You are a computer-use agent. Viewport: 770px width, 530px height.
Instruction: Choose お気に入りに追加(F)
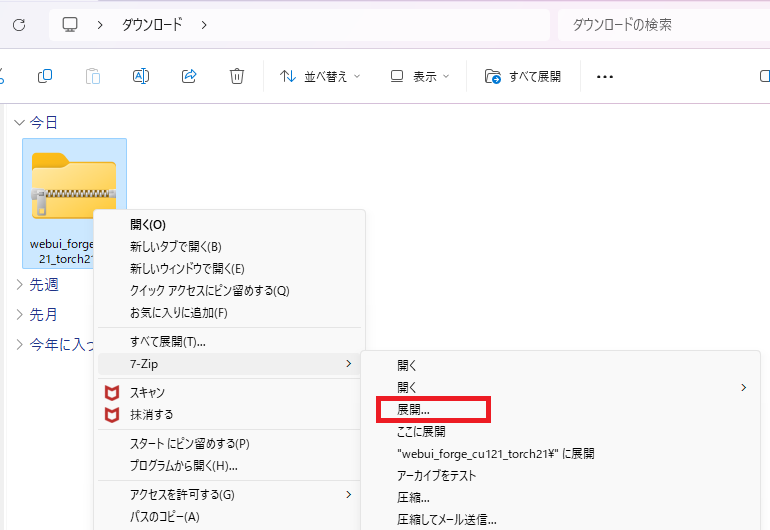[229, 313]
